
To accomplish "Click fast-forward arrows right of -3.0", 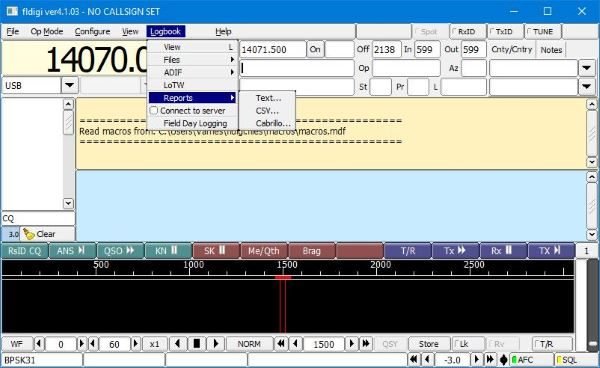I will point(490,360).
